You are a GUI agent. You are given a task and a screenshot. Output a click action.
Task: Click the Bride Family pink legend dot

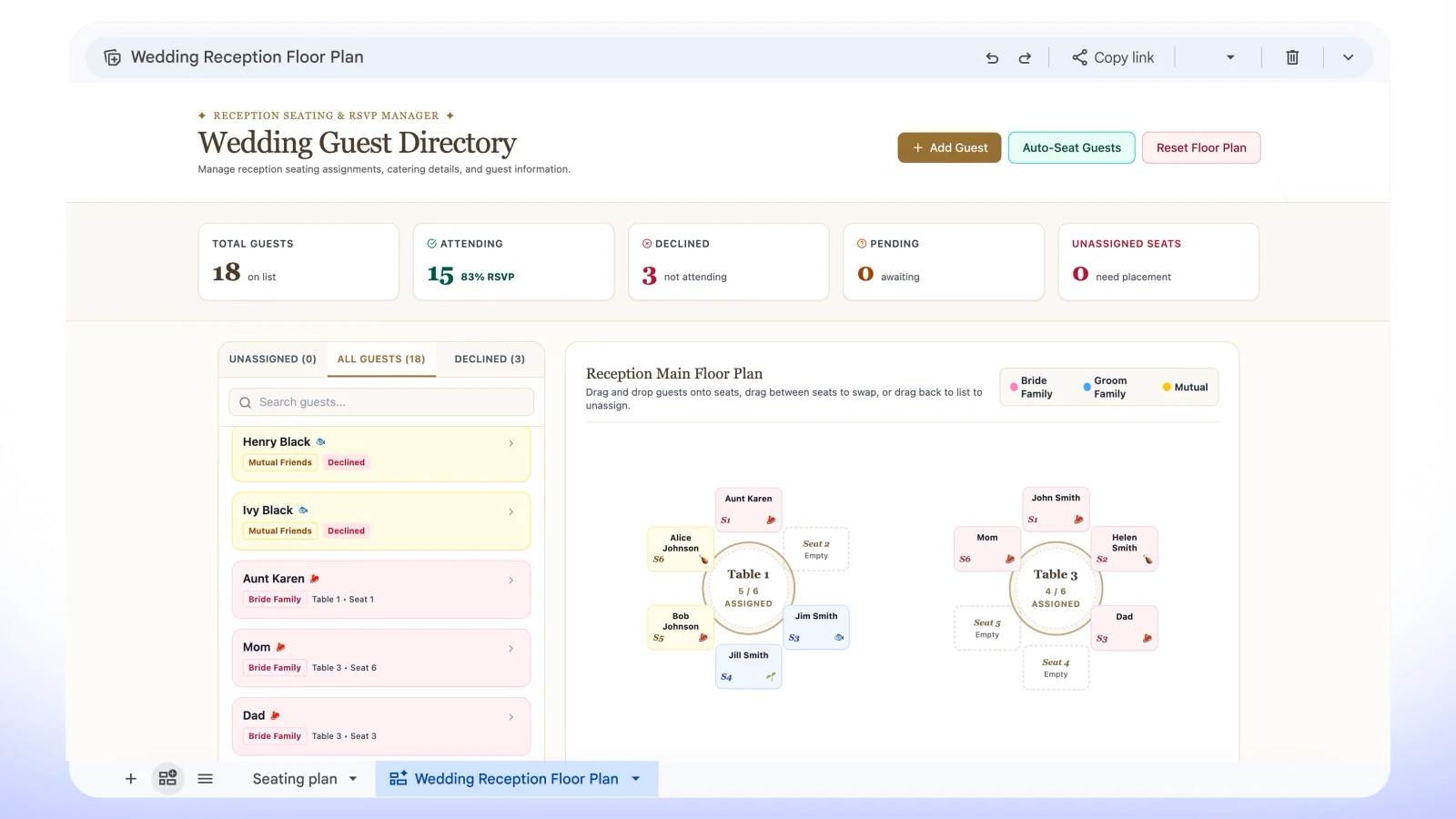coord(1014,388)
